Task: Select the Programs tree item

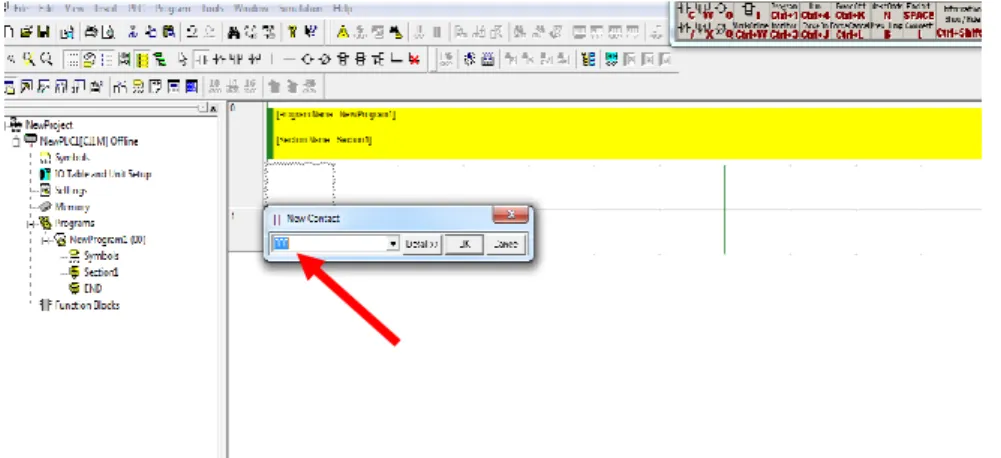Action: coord(75,223)
